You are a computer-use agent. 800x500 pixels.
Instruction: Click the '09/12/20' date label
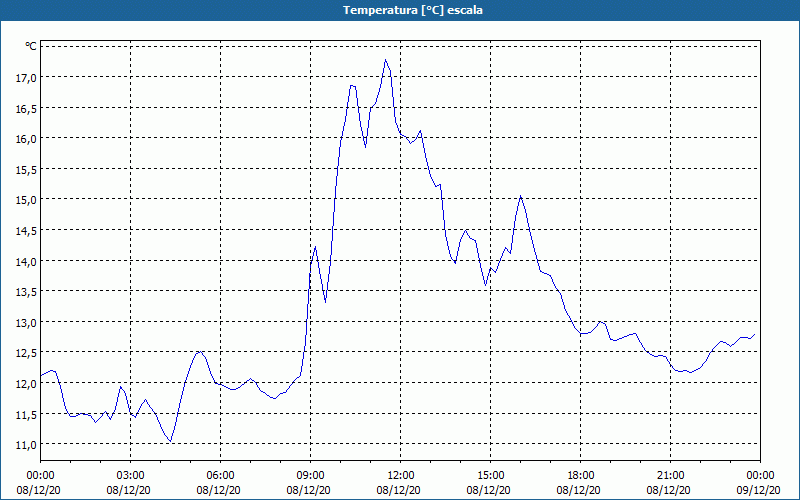[758, 490]
